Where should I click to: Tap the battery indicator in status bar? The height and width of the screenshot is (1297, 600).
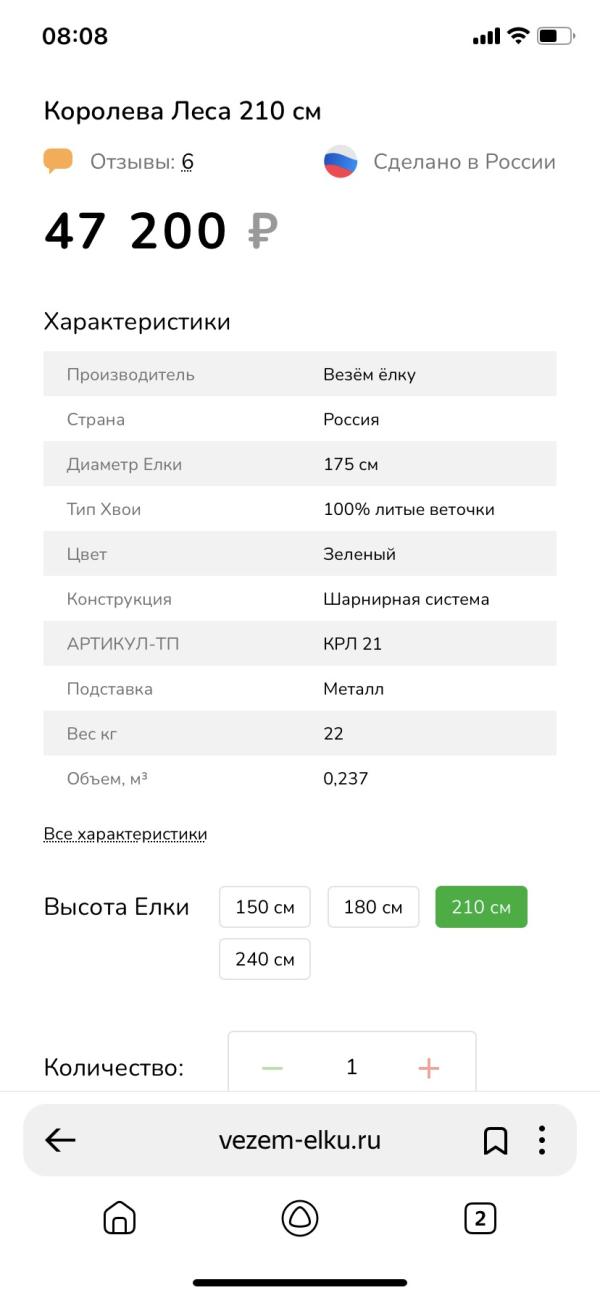pos(555,36)
